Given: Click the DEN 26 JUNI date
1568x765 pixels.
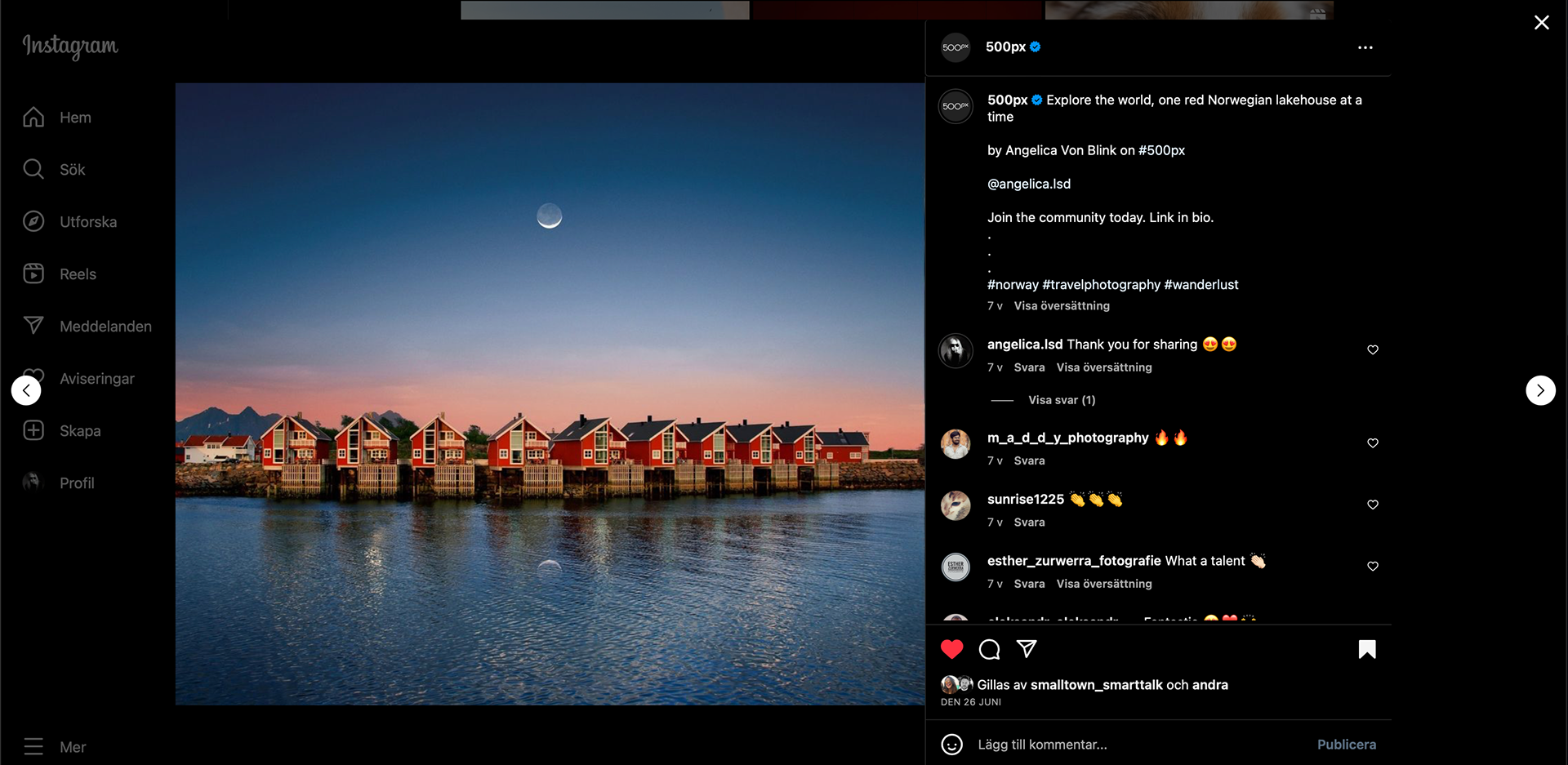Looking at the screenshot, I should [970, 702].
